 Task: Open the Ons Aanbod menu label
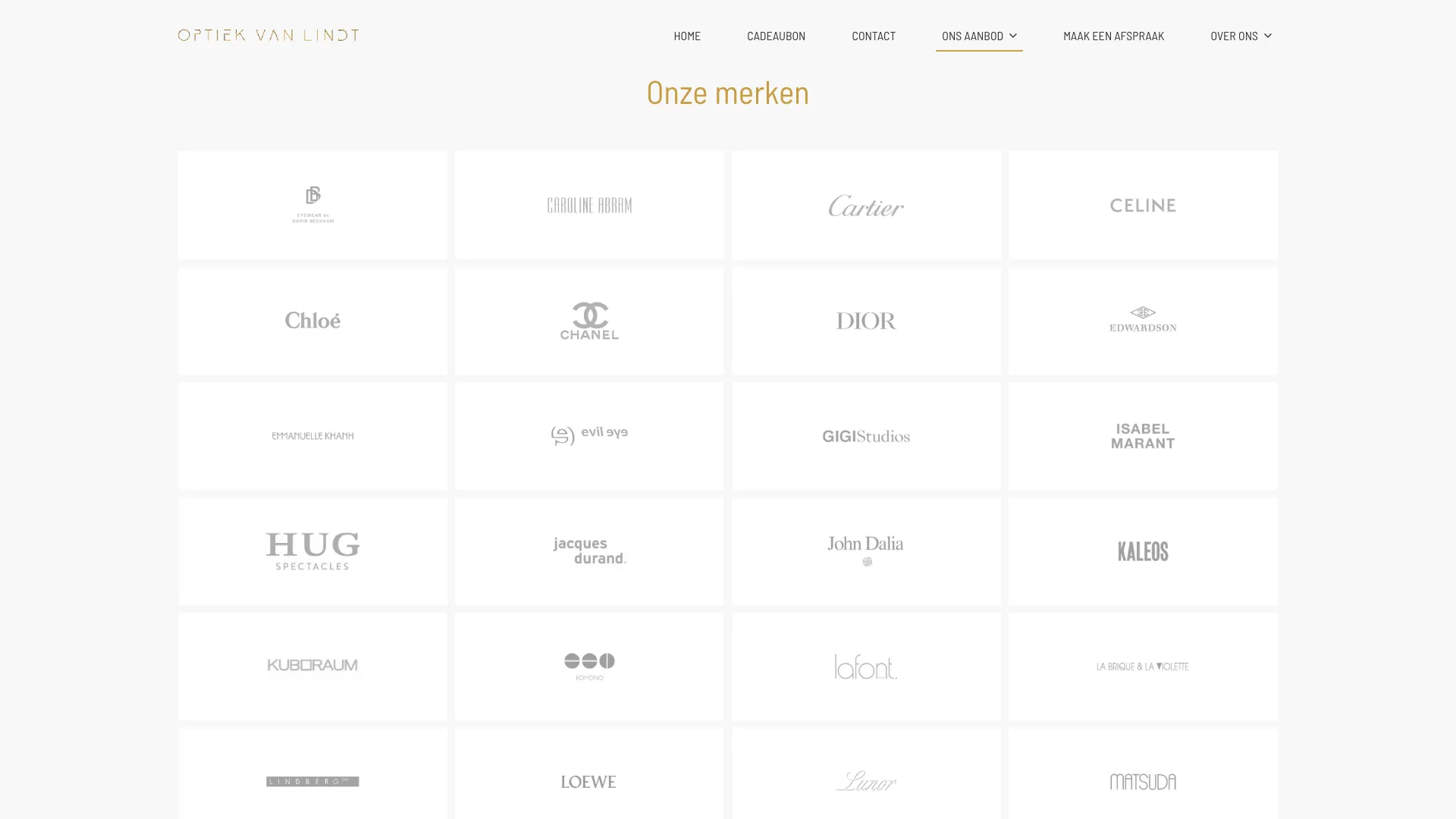click(972, 36)
